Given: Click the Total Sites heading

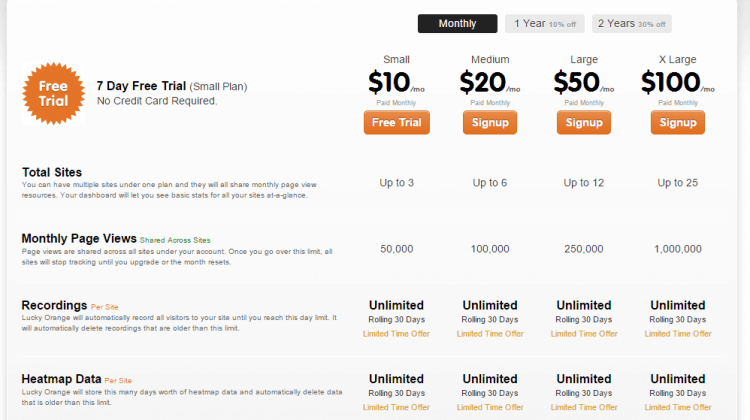Looking at the screenshot, I should 52,172.
